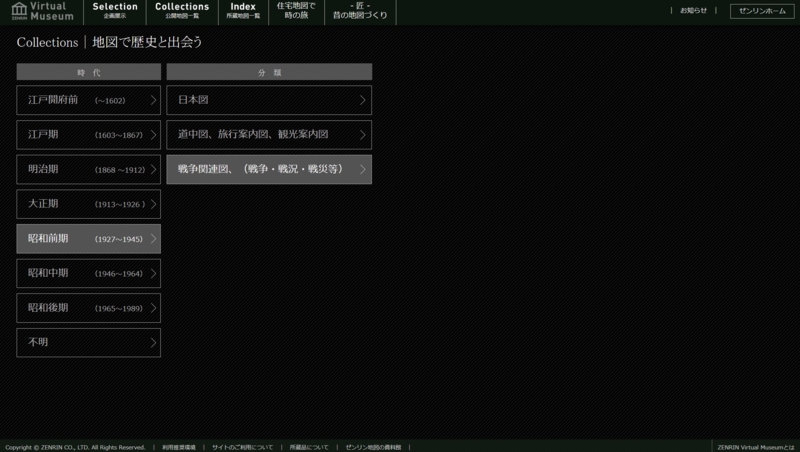Choose the 日本図 category
This screenshot has height=452, width=800.
tap(269, 100)
